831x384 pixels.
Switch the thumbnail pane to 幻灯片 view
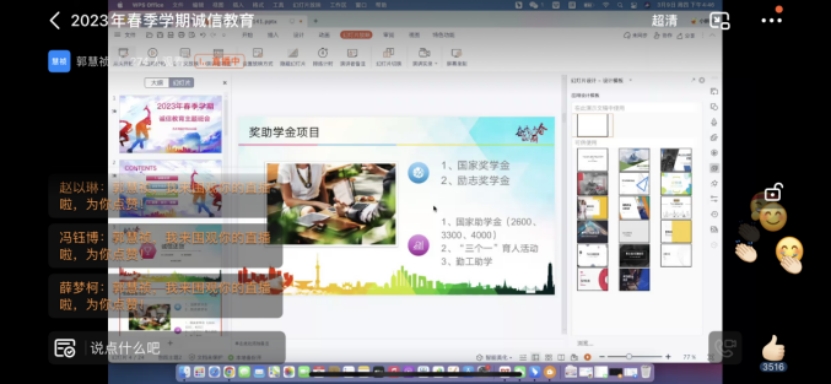pyautogui.click(x=181, y=83)
